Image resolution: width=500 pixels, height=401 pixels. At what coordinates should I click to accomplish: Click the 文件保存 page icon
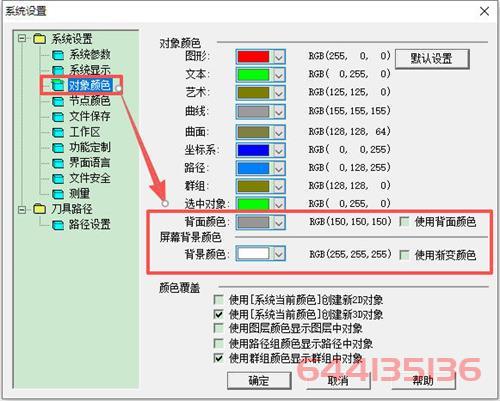pos(58,117)
